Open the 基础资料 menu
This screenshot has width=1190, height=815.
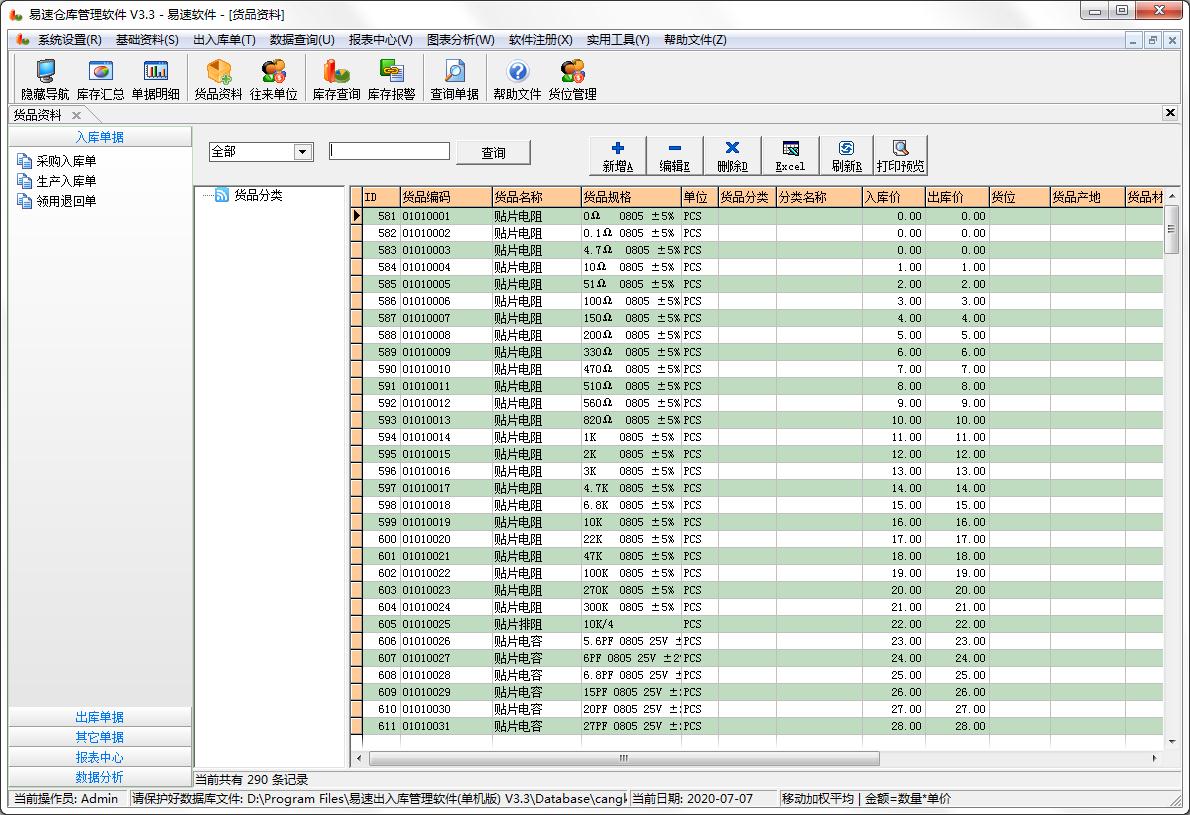pyautogui.click(x=146, y=40)
